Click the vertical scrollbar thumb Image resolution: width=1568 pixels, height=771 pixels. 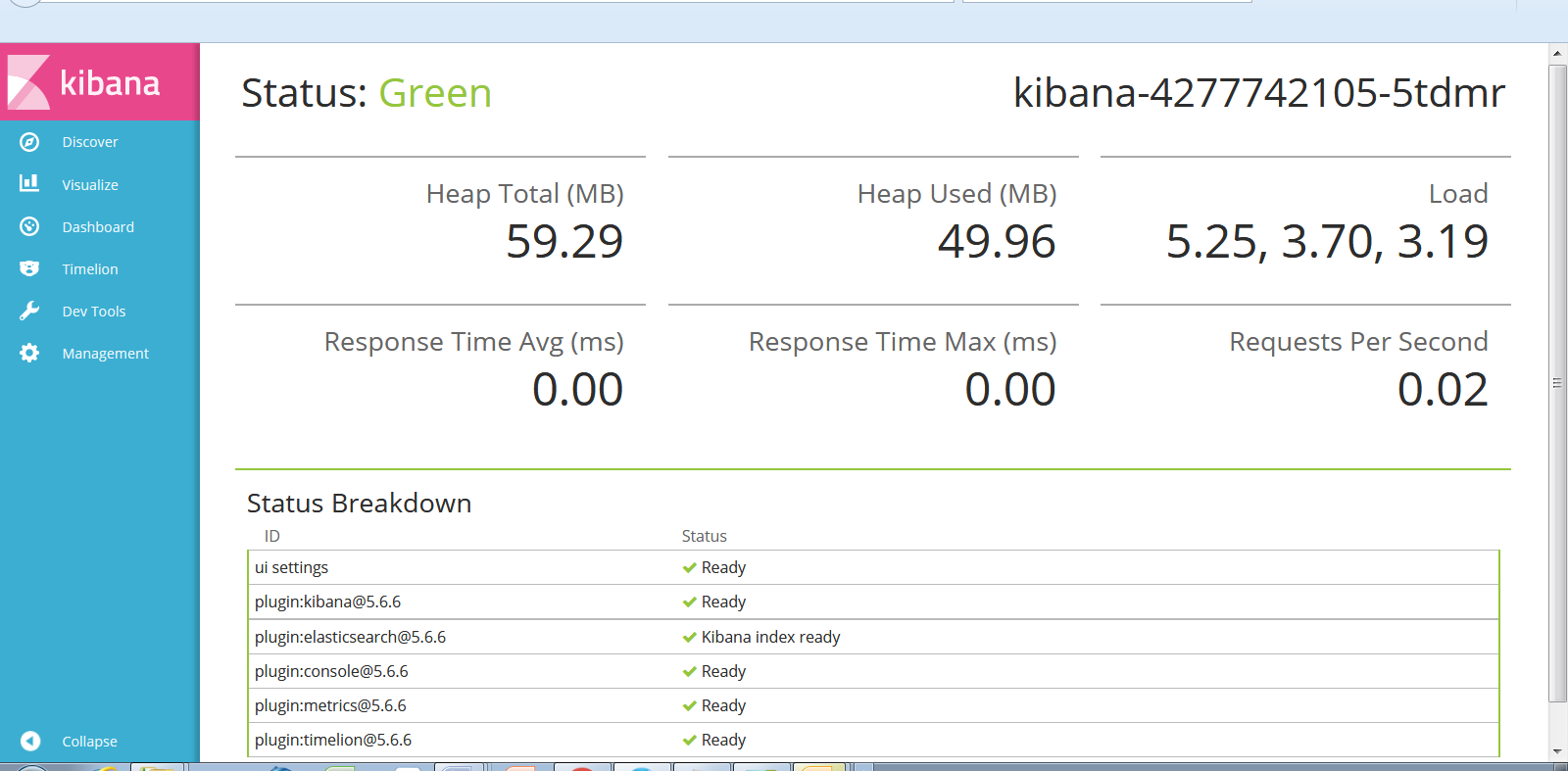pyautogui.click(x=1557, y=383)
